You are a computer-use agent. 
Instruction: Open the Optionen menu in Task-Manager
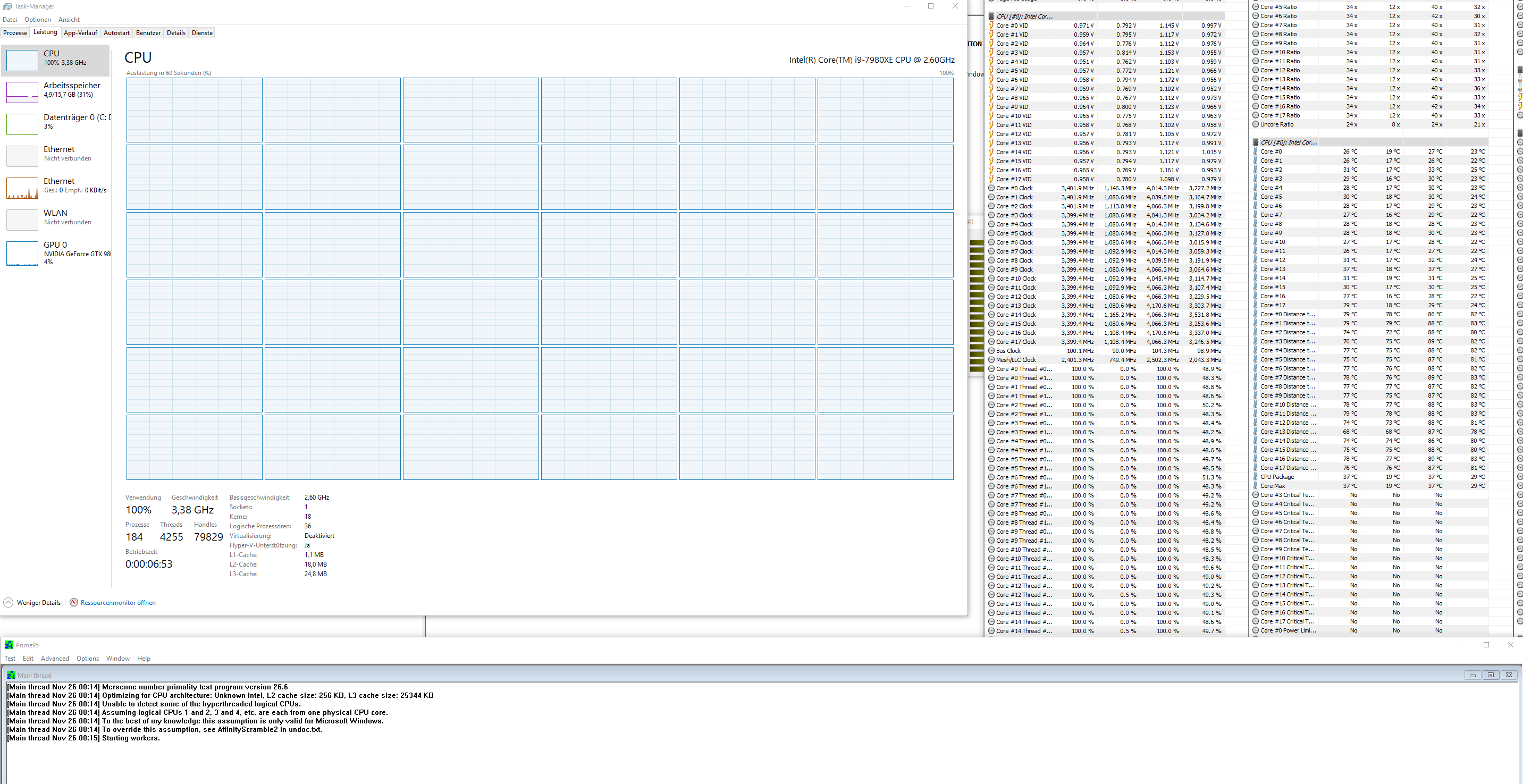[x=37, y=20]
